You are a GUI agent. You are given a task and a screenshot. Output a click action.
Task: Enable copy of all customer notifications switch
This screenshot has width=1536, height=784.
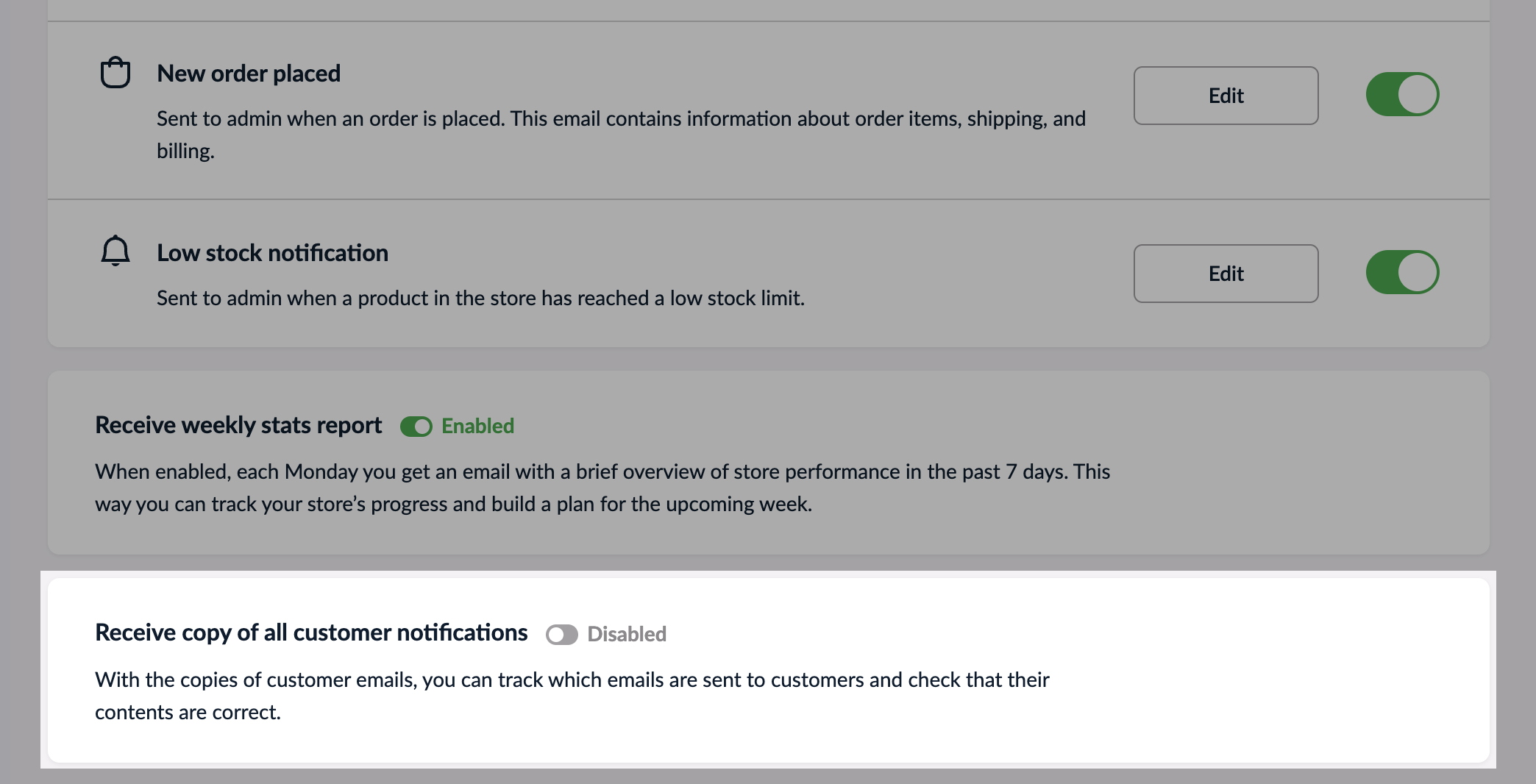click(x=562, y=635)
